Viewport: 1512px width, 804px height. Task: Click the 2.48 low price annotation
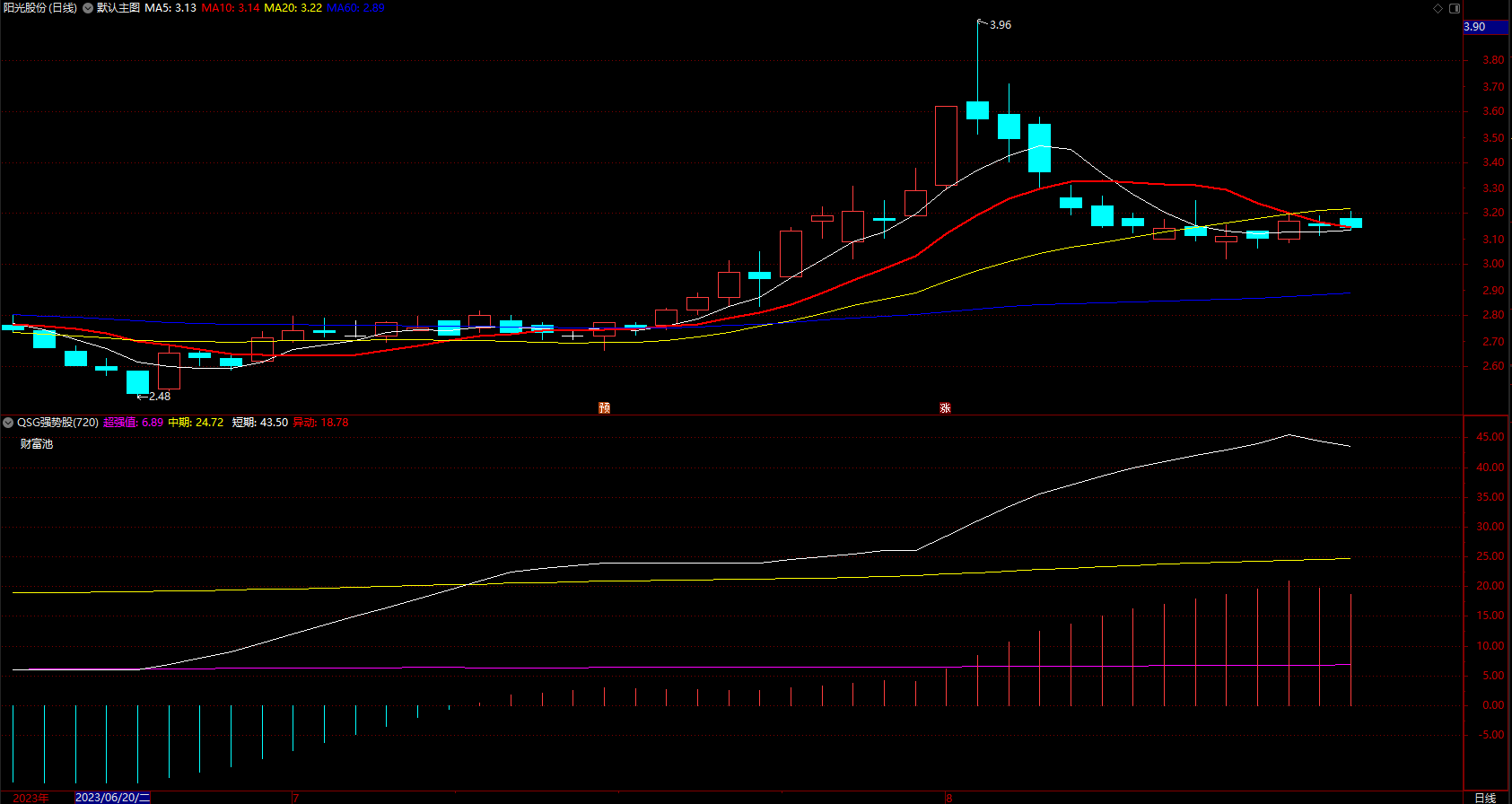pyautogui.click(x=159, y=396)
